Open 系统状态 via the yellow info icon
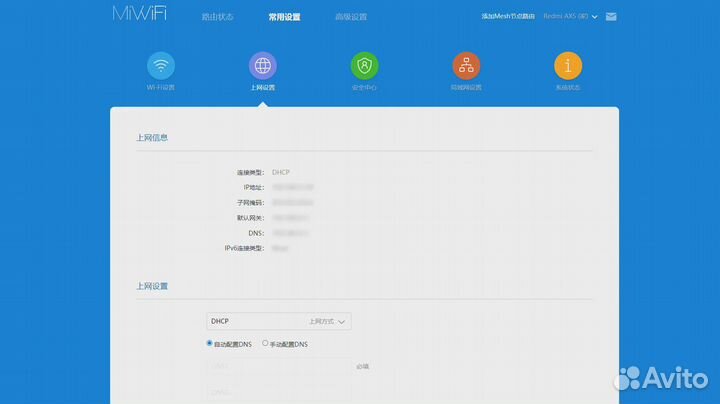 [x=568, y=66]
